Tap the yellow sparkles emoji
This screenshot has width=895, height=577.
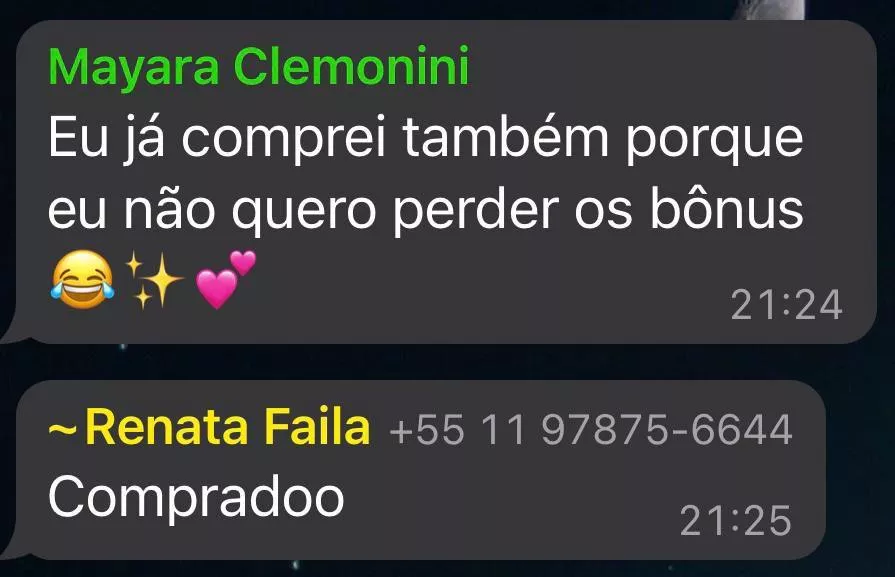[154, 280]
